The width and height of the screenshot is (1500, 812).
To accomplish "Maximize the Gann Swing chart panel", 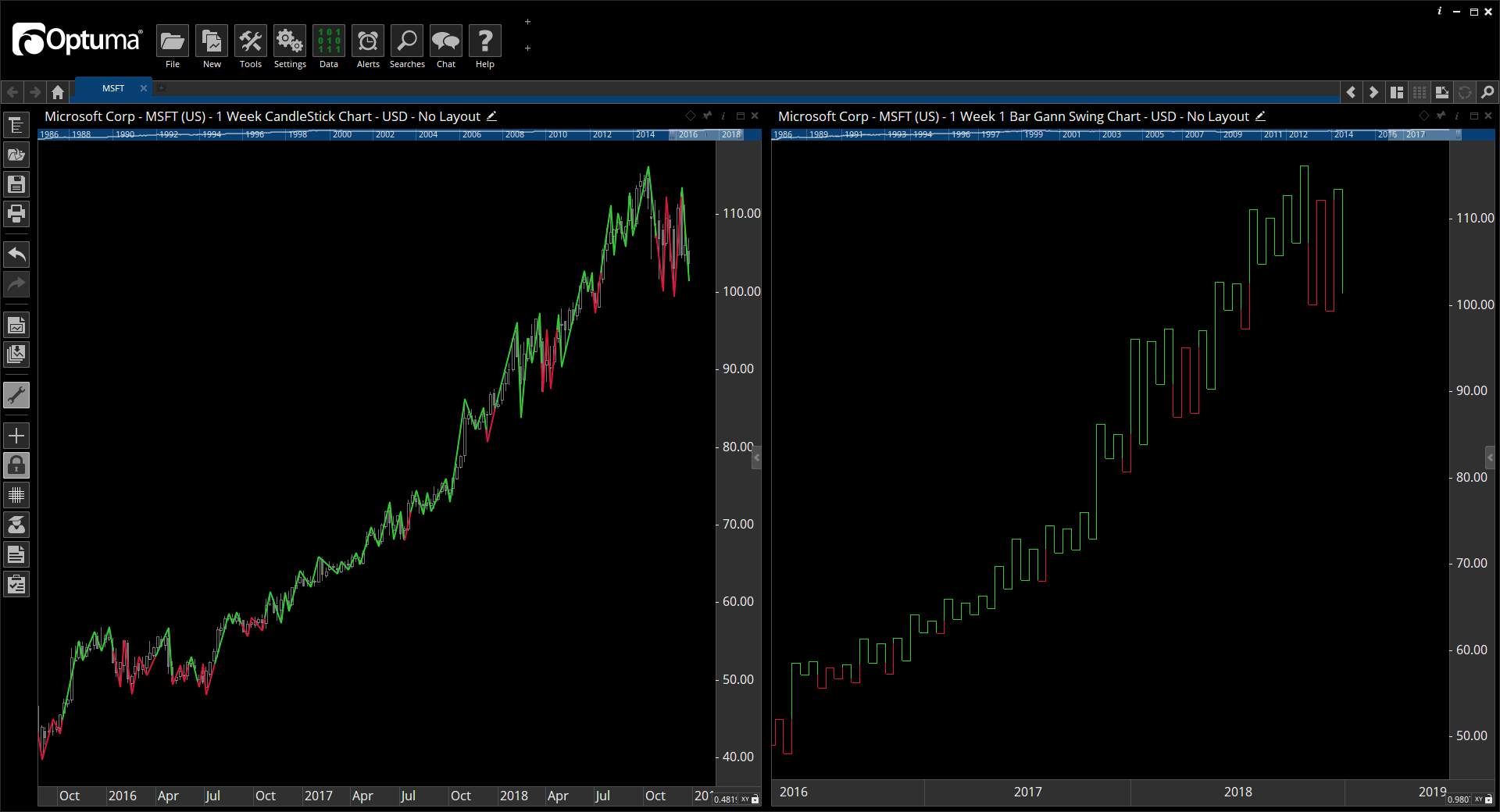I will tap(1473, 116).
